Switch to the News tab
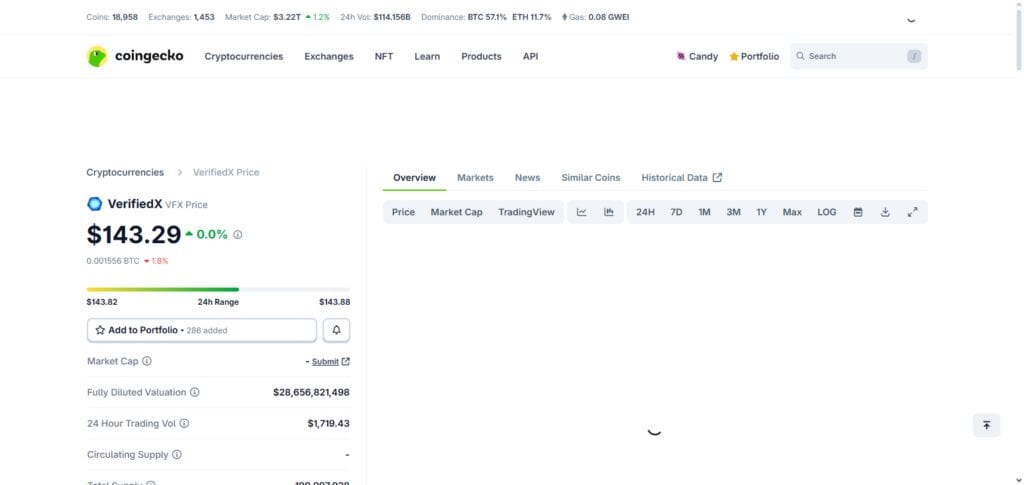 (527, 178)
